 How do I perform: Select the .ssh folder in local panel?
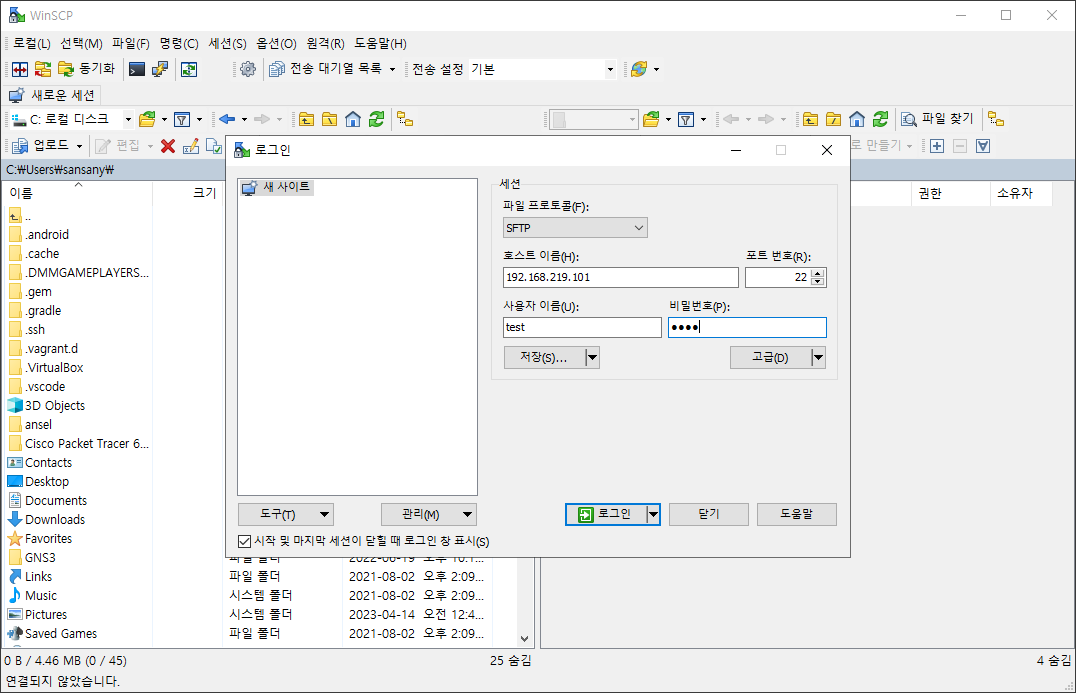point(35,329)
